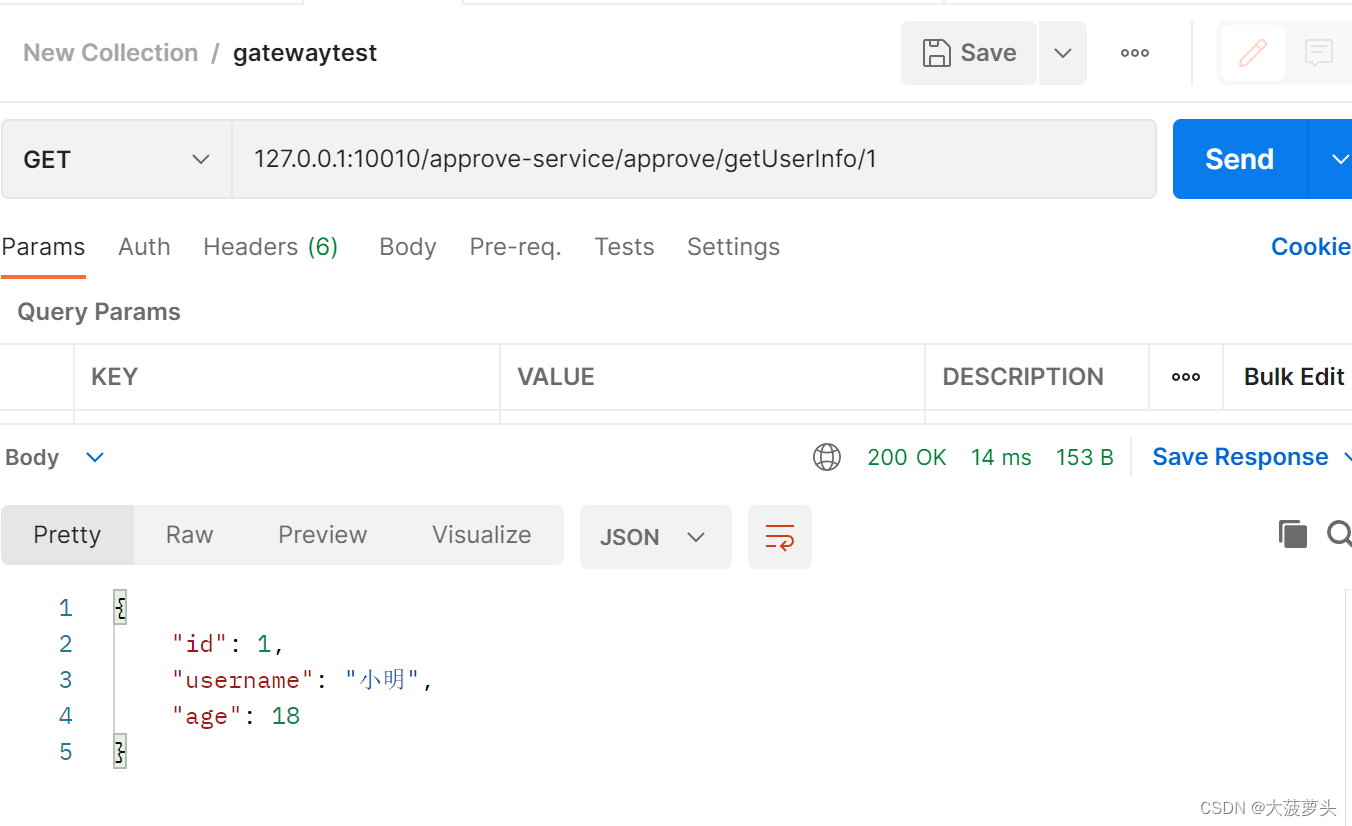Open the request Body tab
Screen dimensions: 1352x826
click(408, 247)
